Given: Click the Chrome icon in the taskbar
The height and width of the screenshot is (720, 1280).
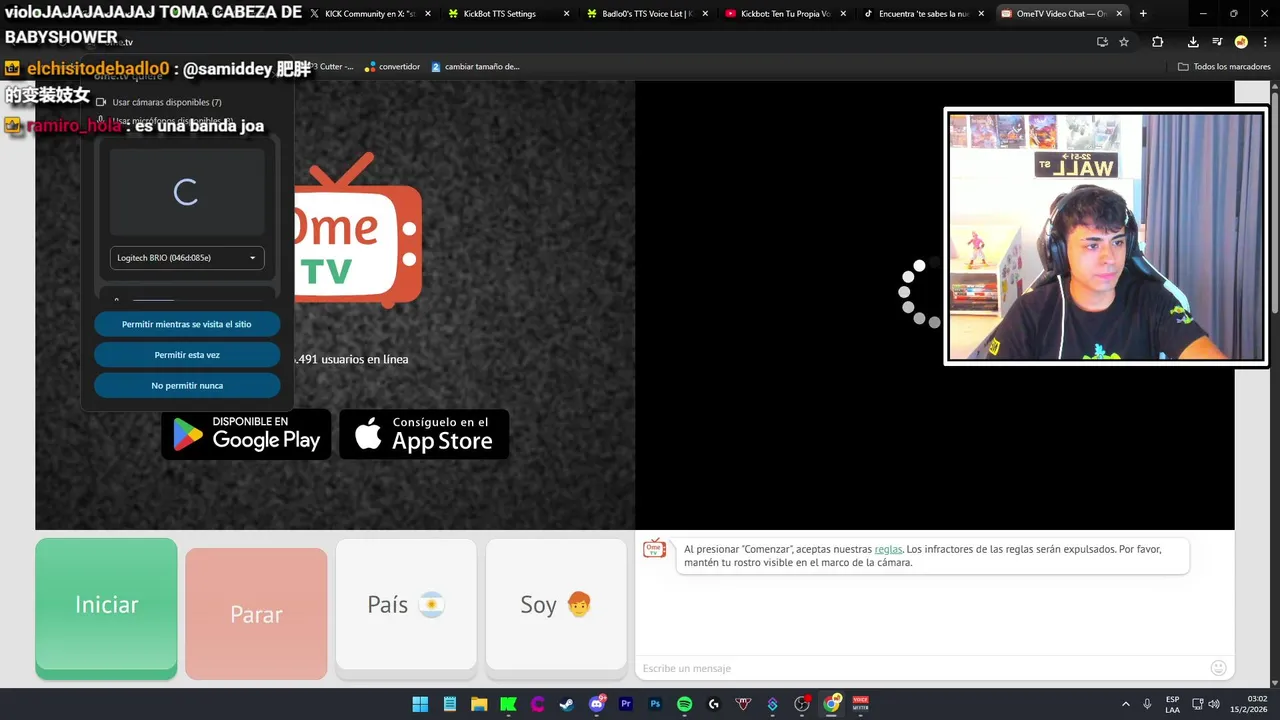Looking at the screenshot, I should (831, 704).
